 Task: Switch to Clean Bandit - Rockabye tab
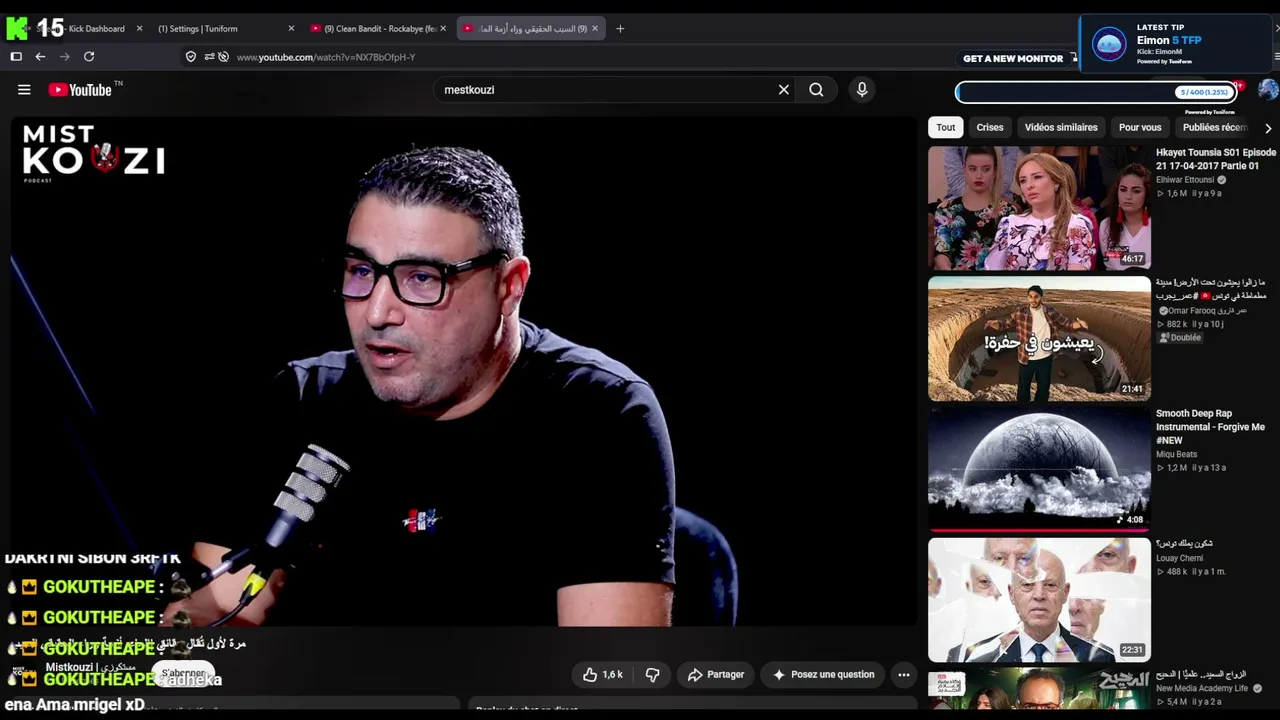point(378,29)
